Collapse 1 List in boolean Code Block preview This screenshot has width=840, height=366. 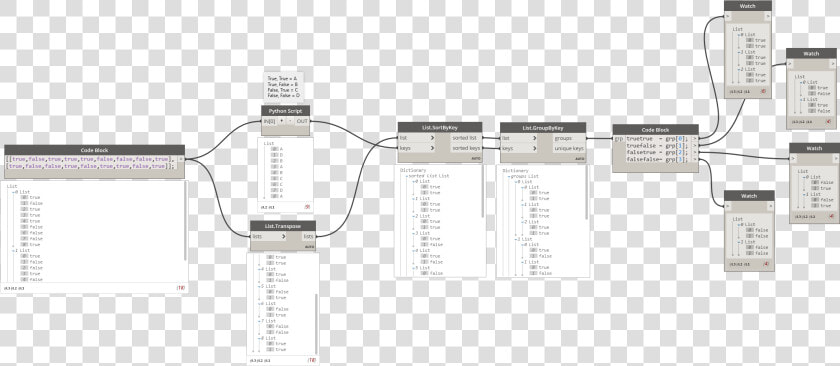click(14, 250)
